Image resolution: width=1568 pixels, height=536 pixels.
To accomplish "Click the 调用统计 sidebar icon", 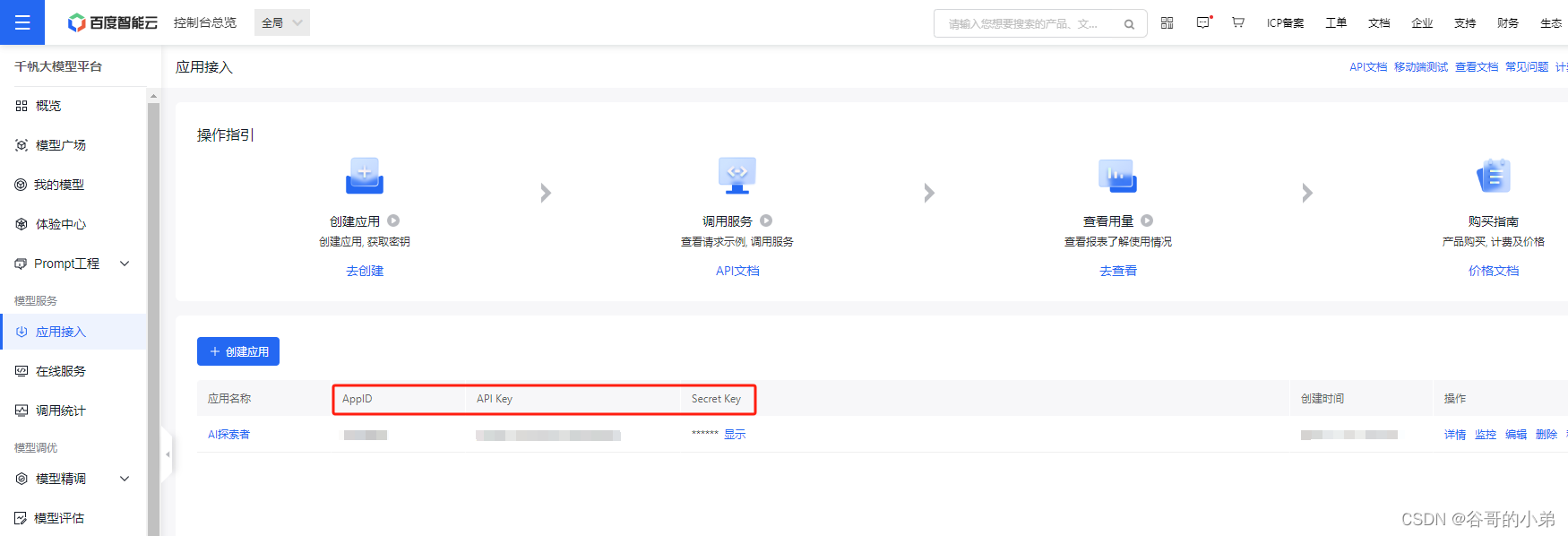I will 22,411.
